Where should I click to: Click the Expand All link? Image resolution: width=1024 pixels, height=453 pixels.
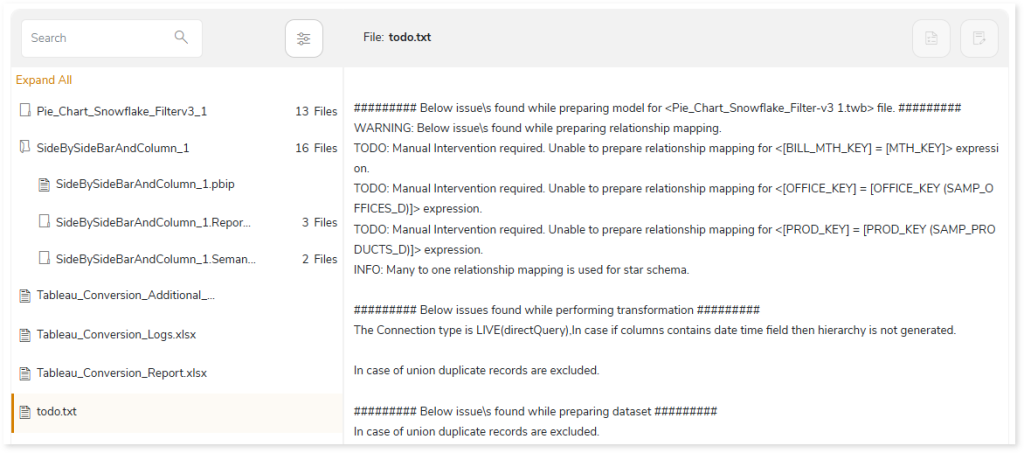pyautogui.click(x=44, y=80)
